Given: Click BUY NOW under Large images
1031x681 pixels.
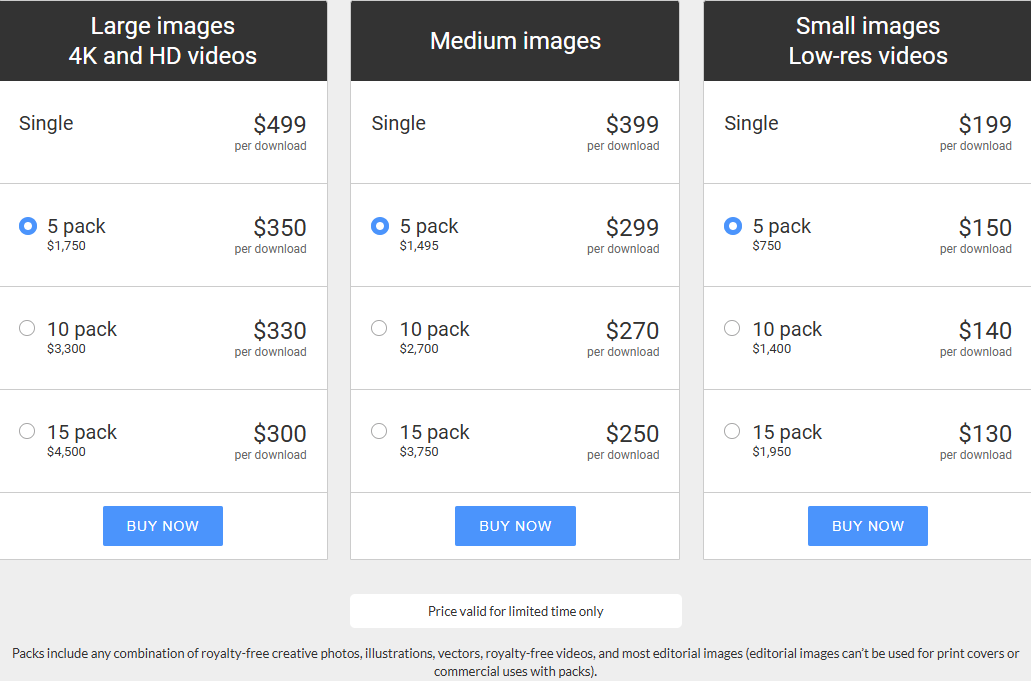Looking at the screenshot, I should [162, 525].
